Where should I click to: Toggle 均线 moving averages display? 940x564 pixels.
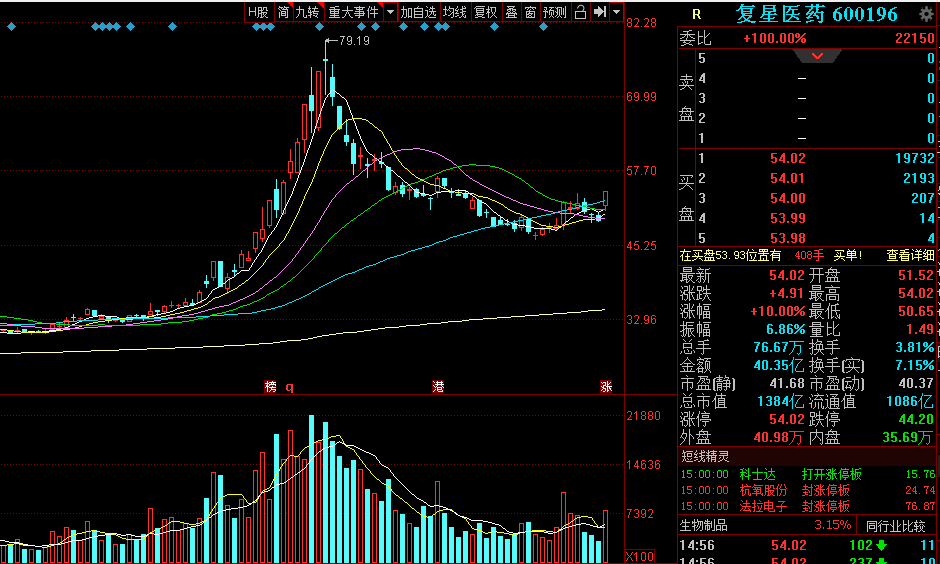(x=454, y=12)
